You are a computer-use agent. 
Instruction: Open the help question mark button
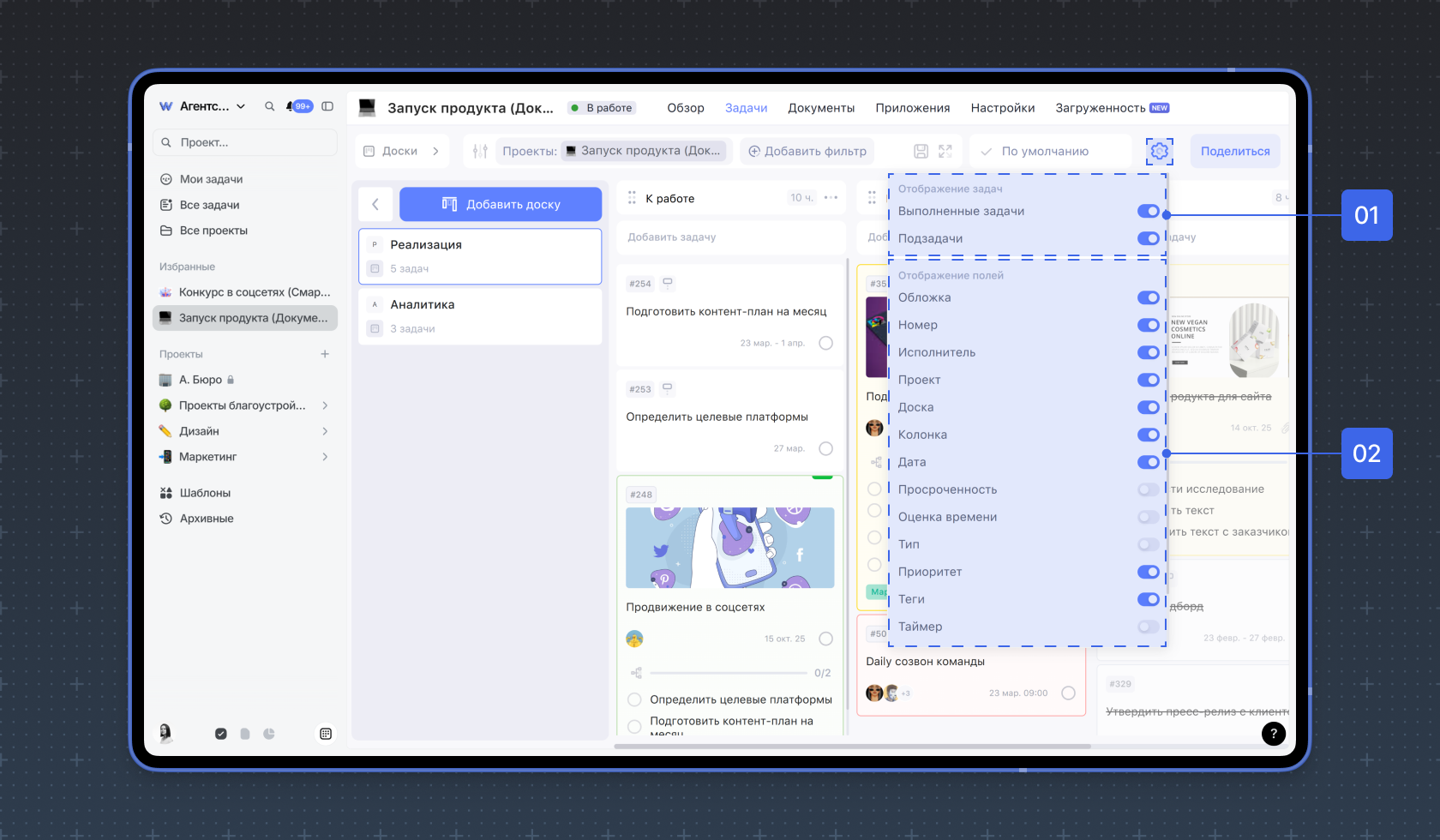(x=1273, y=733)
